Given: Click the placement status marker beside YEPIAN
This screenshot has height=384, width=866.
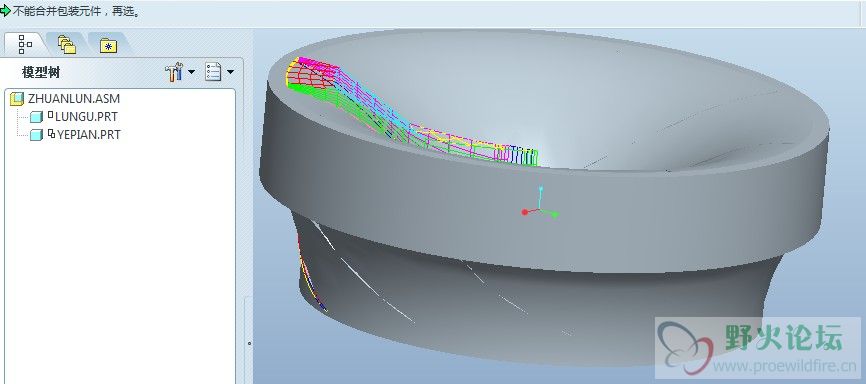Looking at the screenshot, I should (x=51, y=133).
